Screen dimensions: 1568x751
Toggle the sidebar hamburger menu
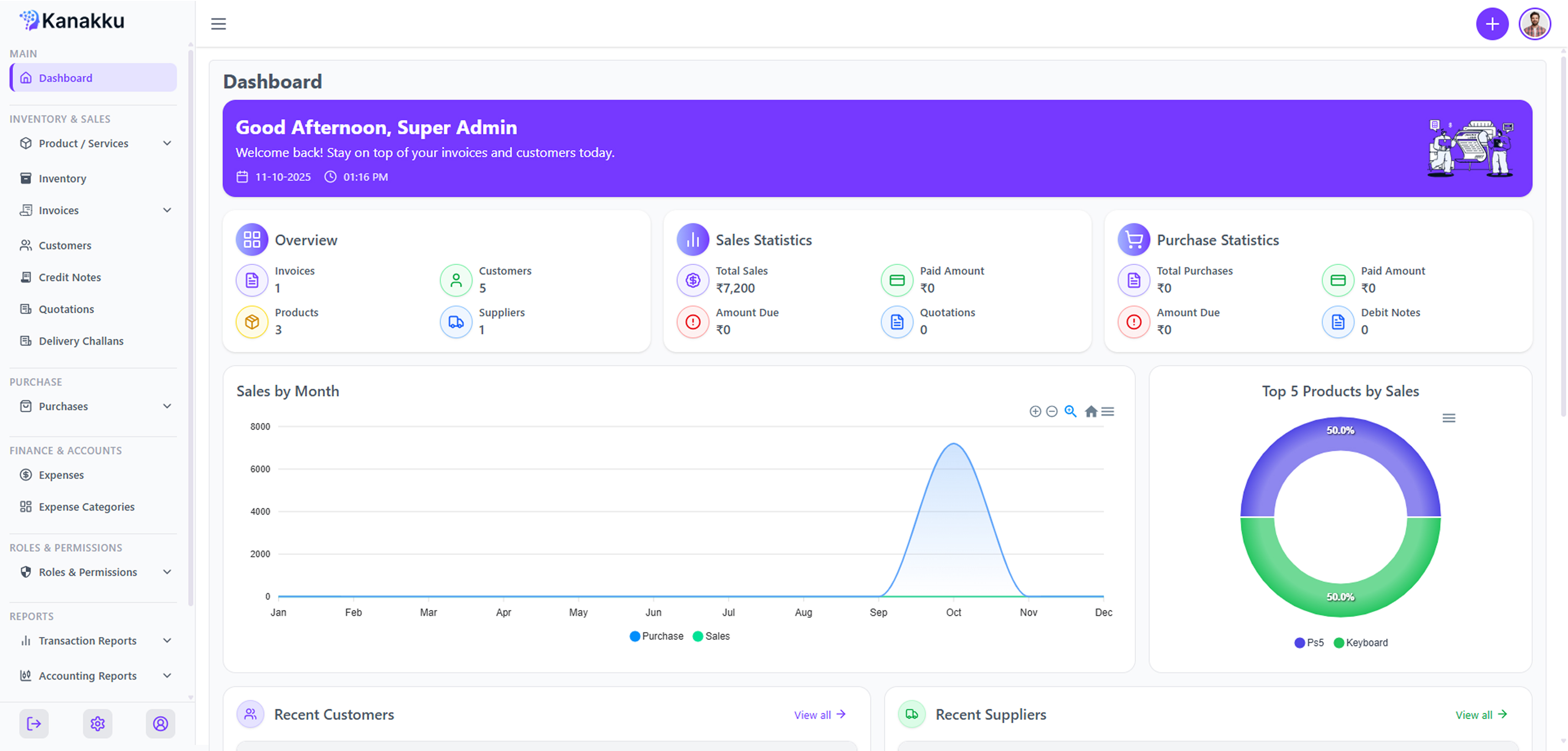click(218, 24)
